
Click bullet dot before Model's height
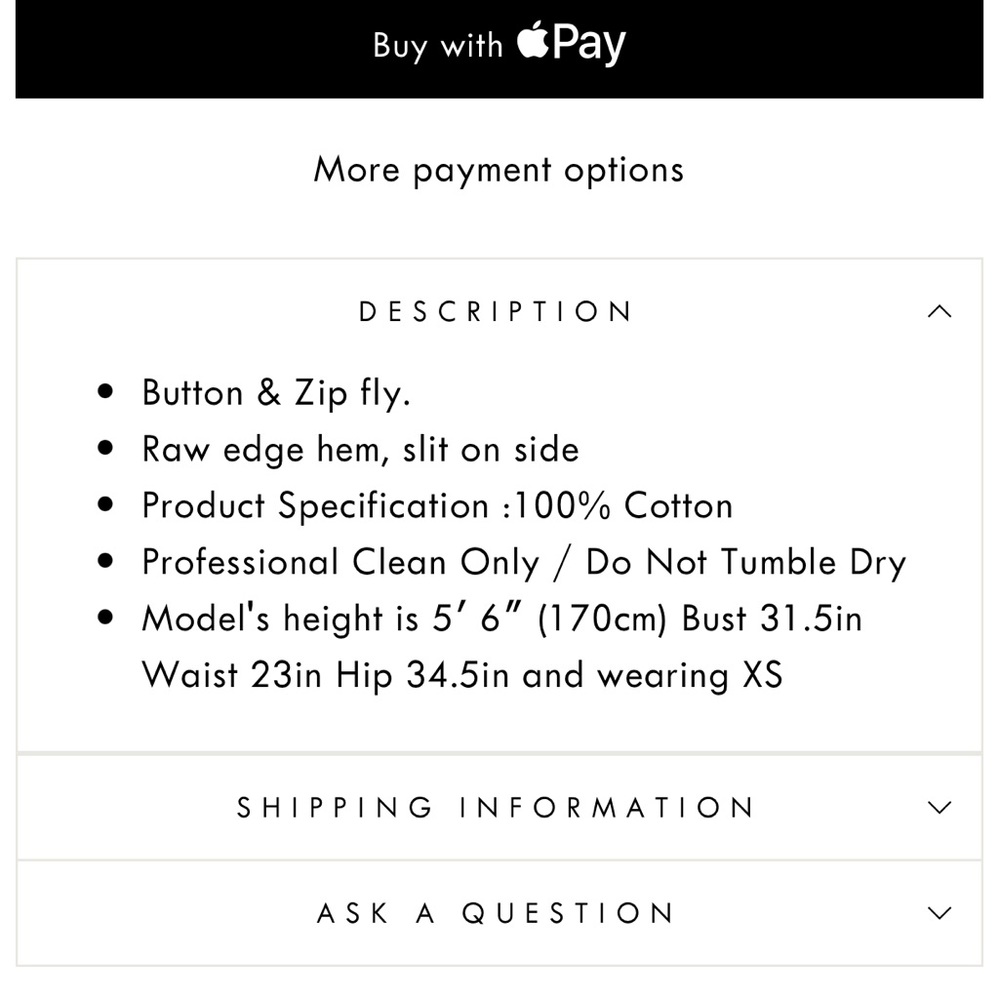[107, 619]
